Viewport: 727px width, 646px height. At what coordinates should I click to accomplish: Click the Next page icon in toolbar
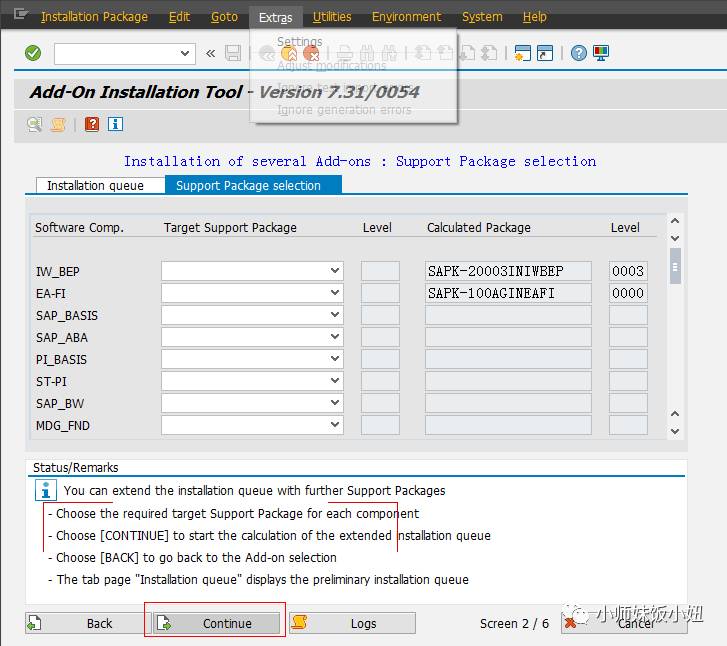coord(467,53)
